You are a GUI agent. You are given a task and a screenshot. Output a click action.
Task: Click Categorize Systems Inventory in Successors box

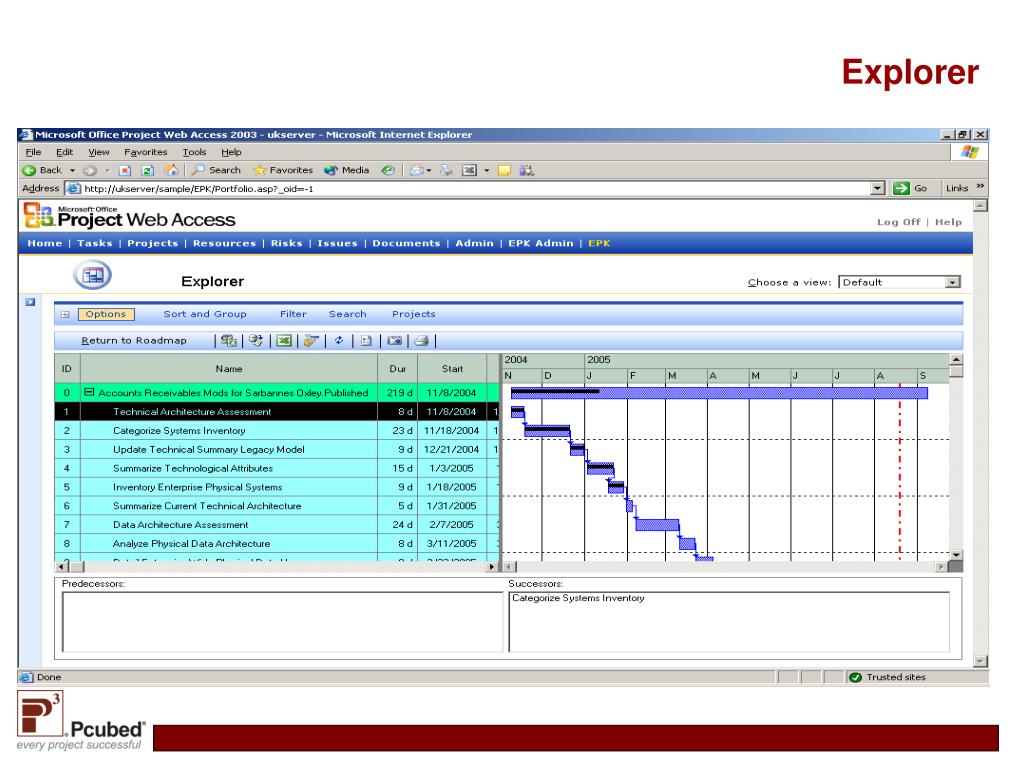tap(578, 598)
